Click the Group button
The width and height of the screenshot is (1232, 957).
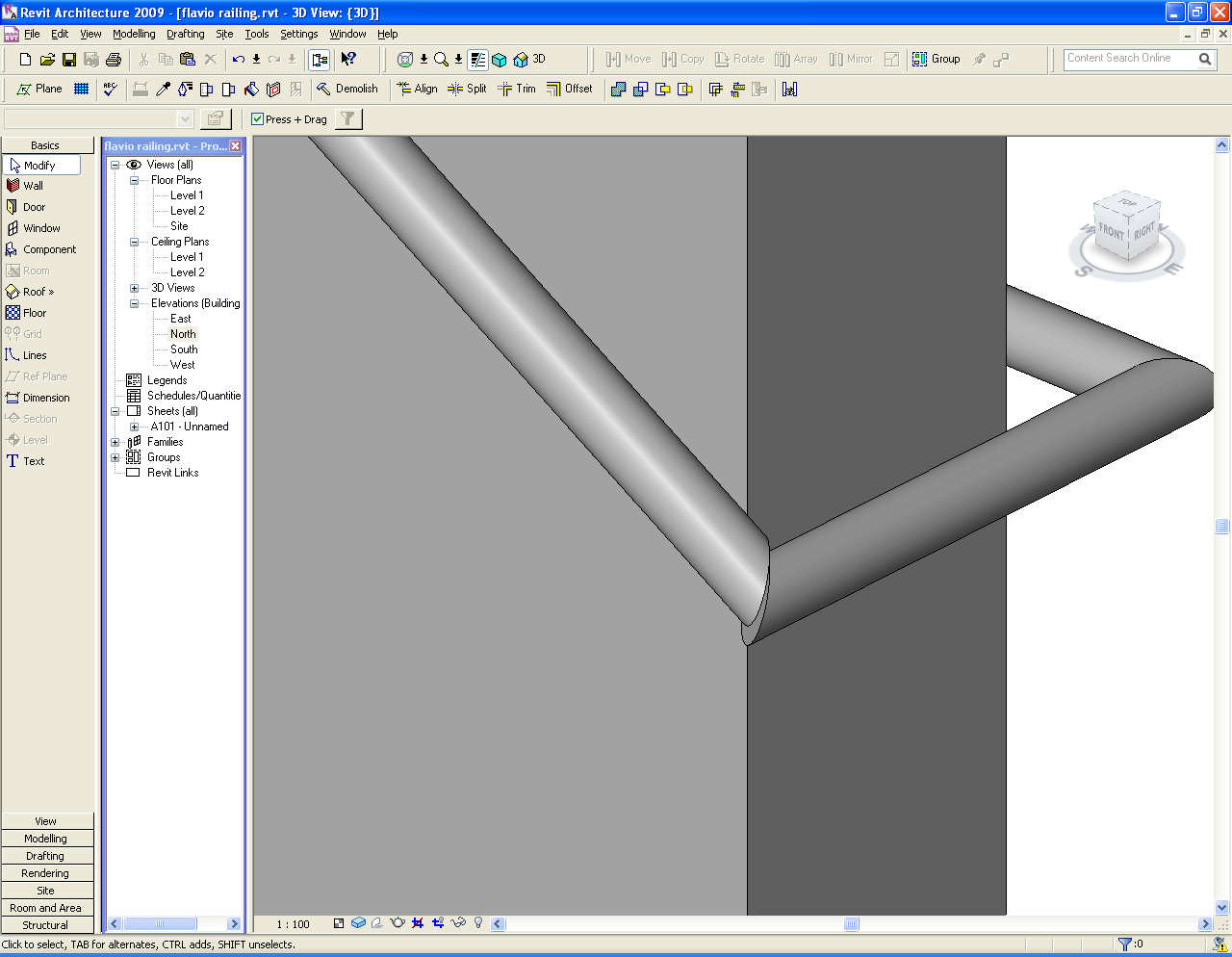click(937, 59)
